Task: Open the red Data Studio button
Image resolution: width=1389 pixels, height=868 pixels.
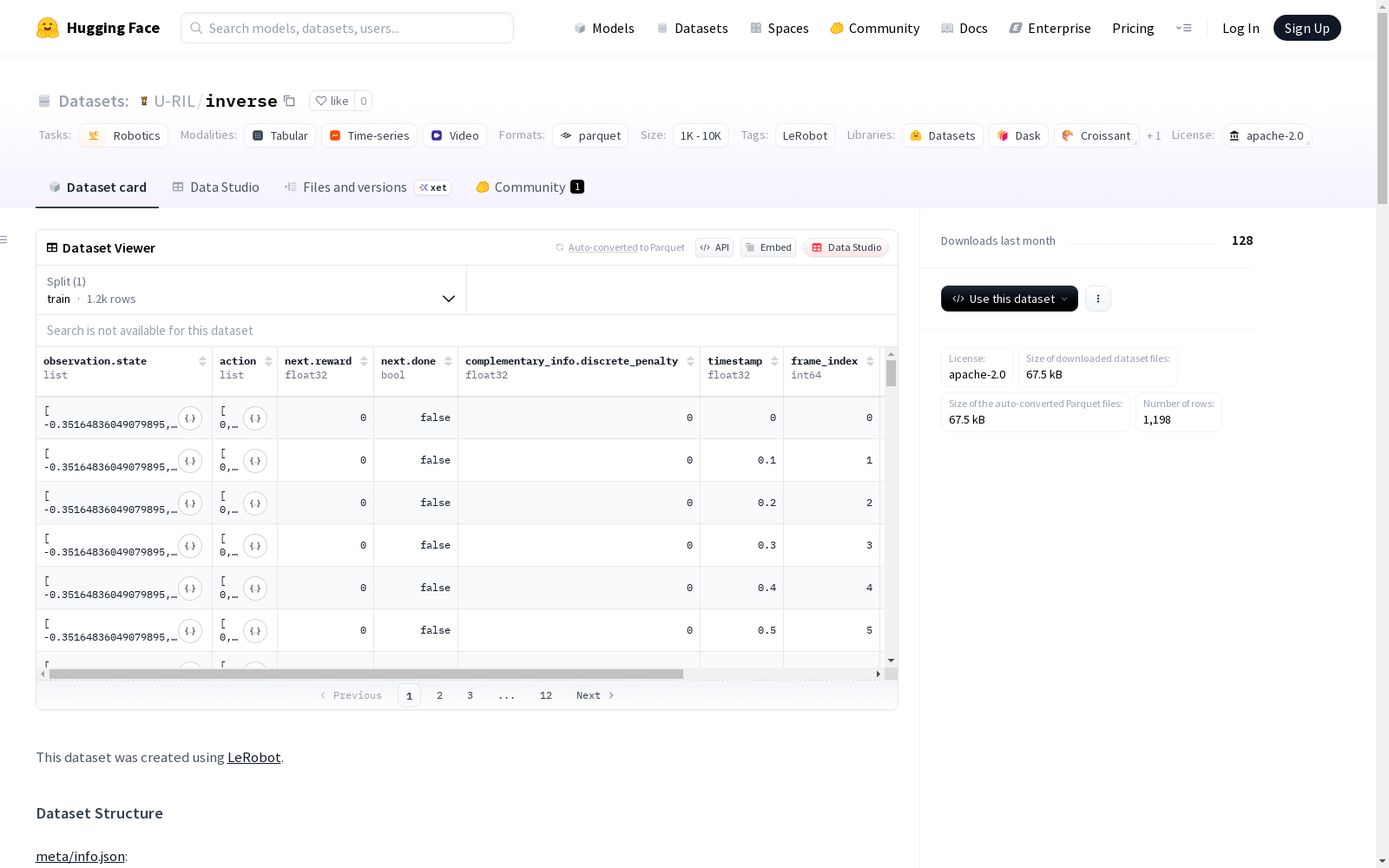Action: (x=846, y=247)
